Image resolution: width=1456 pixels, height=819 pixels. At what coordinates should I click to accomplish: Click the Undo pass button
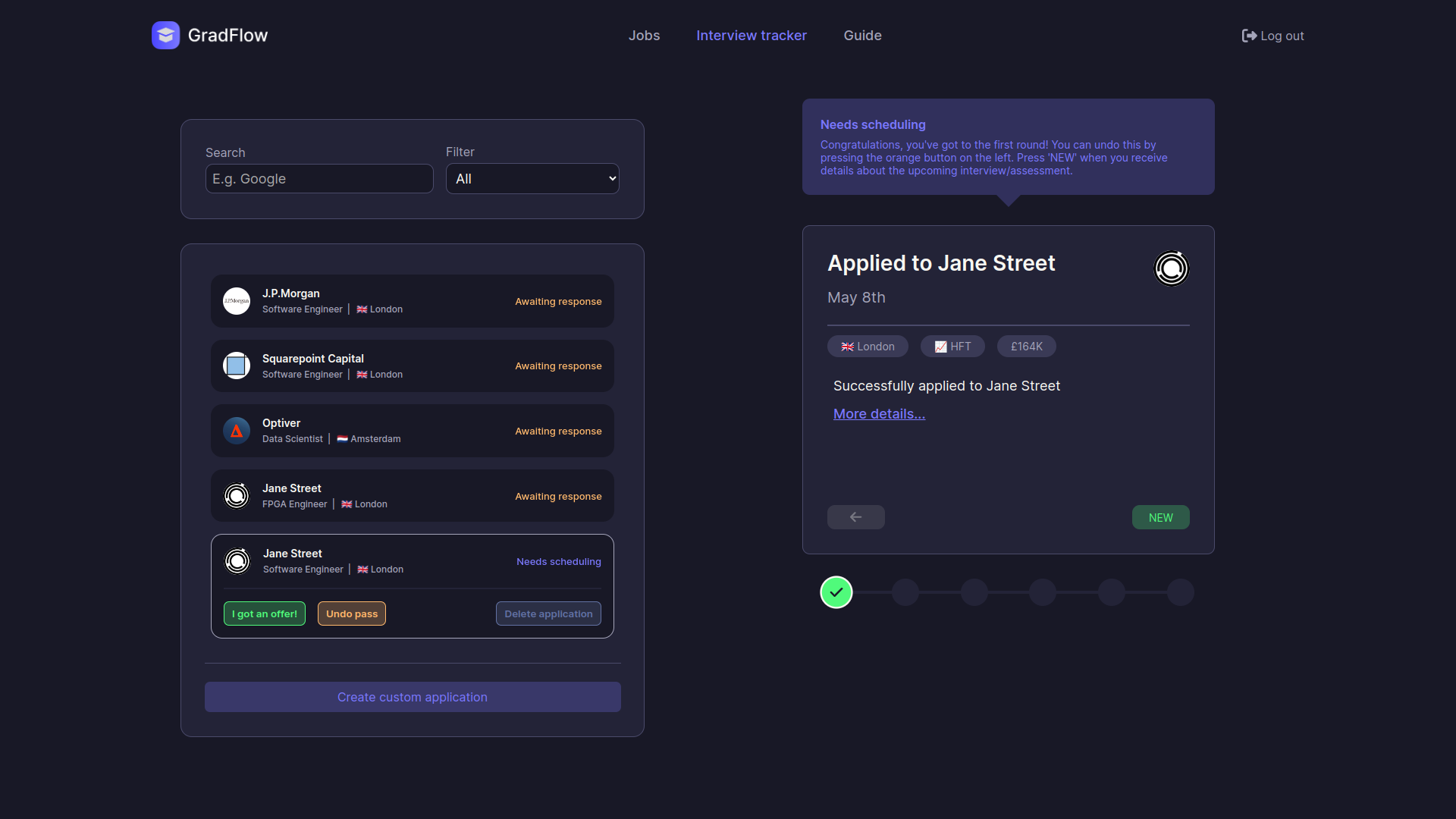tap(352, 614)
